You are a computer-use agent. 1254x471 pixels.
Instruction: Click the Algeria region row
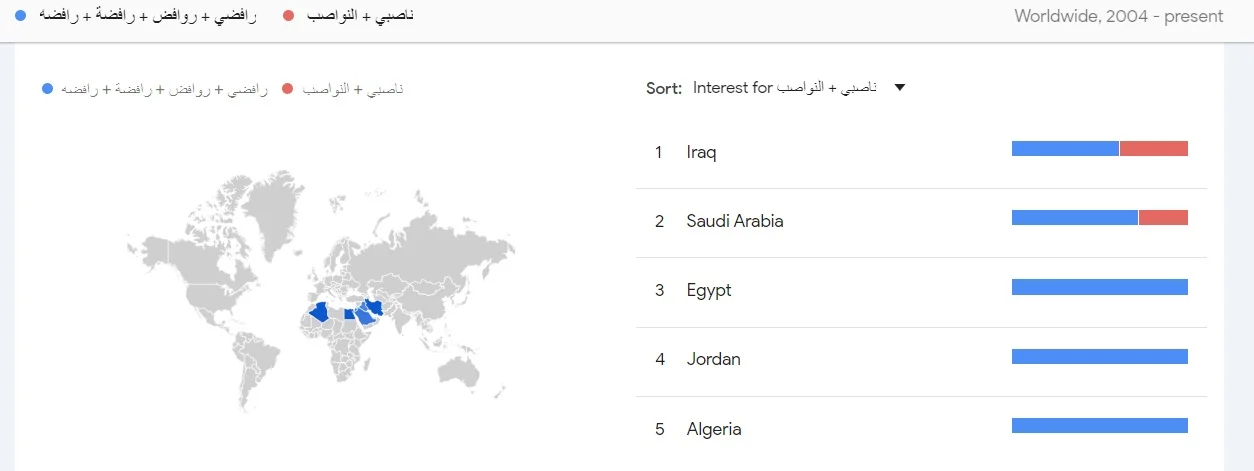pos(714,429)
